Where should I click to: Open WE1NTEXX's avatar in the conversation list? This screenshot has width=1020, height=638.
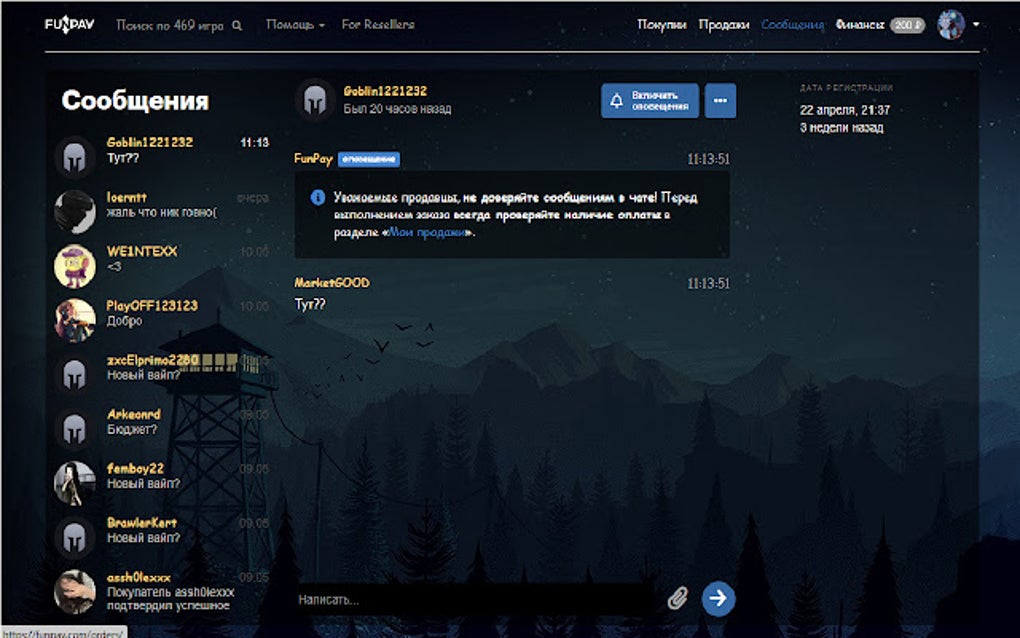click(x=74, y=262)
